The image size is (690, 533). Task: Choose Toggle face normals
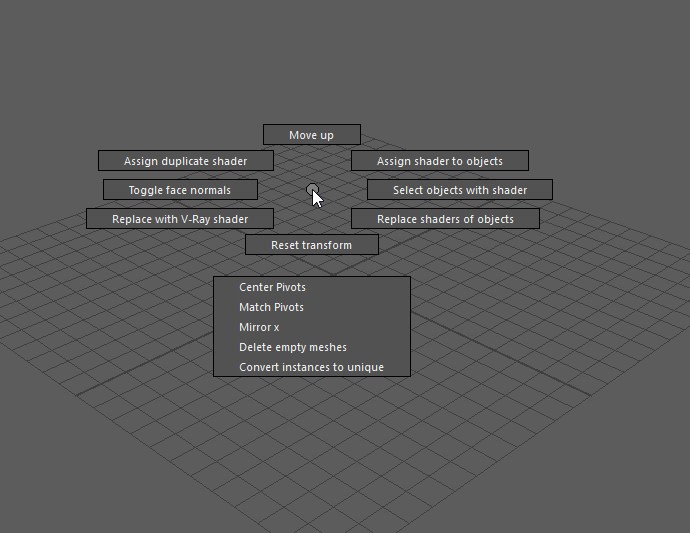coord(180,190)
